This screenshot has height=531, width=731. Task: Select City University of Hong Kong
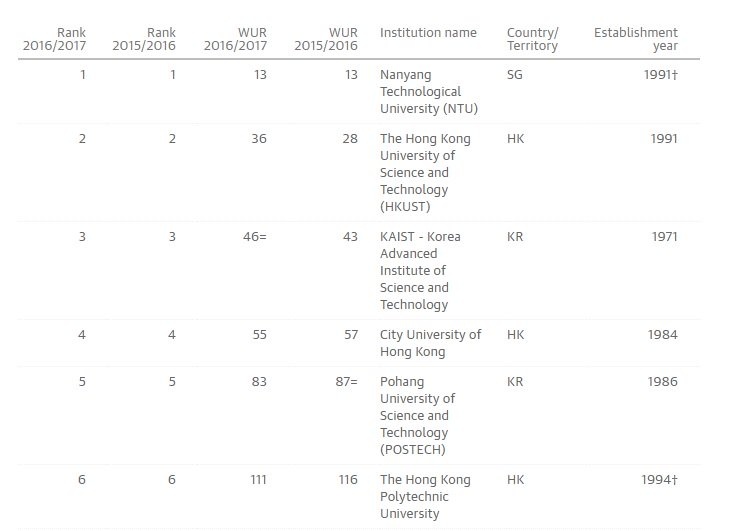point(430,343)
